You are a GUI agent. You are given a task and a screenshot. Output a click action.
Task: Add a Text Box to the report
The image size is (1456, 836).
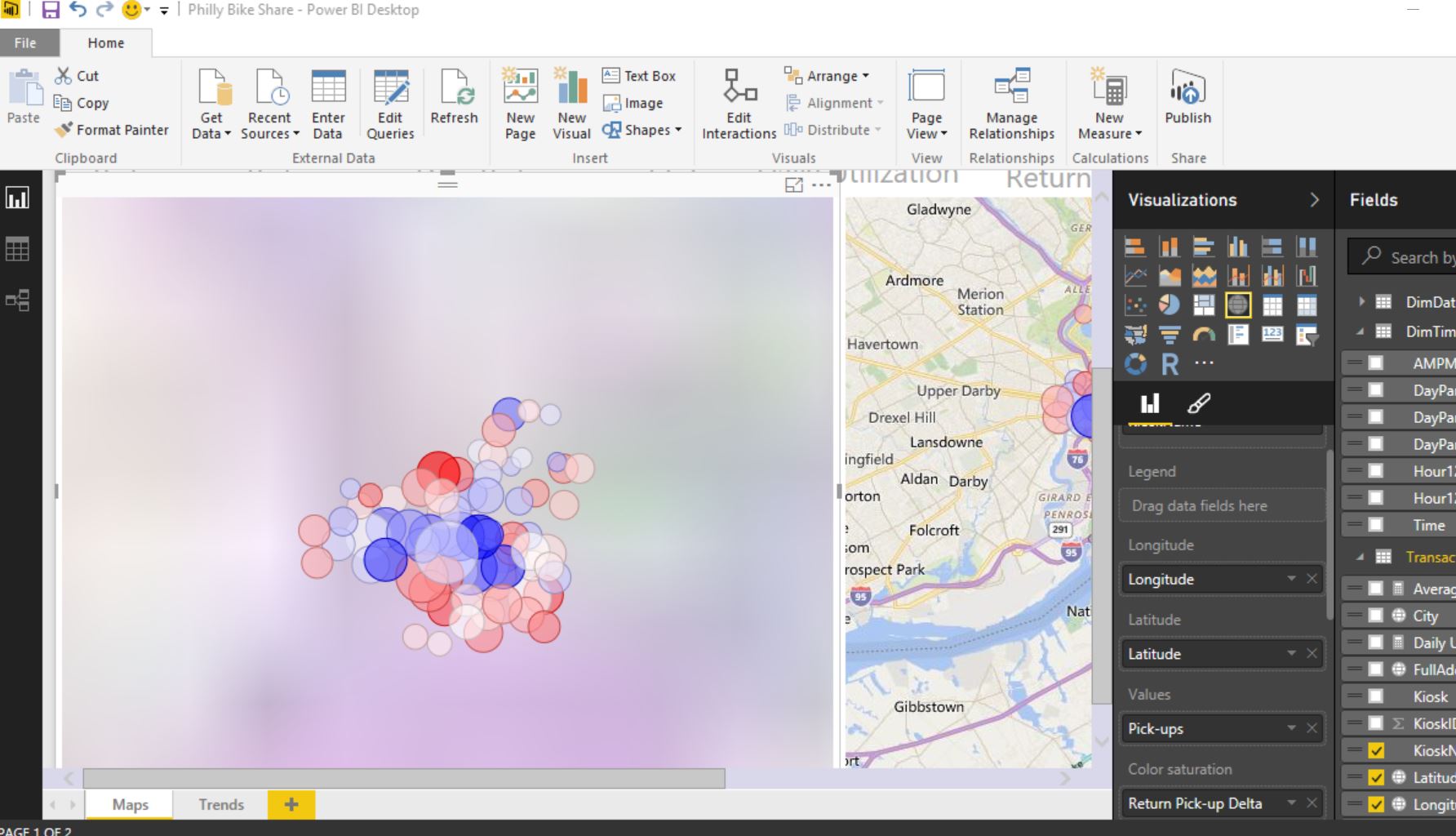(x=639, y=76)
